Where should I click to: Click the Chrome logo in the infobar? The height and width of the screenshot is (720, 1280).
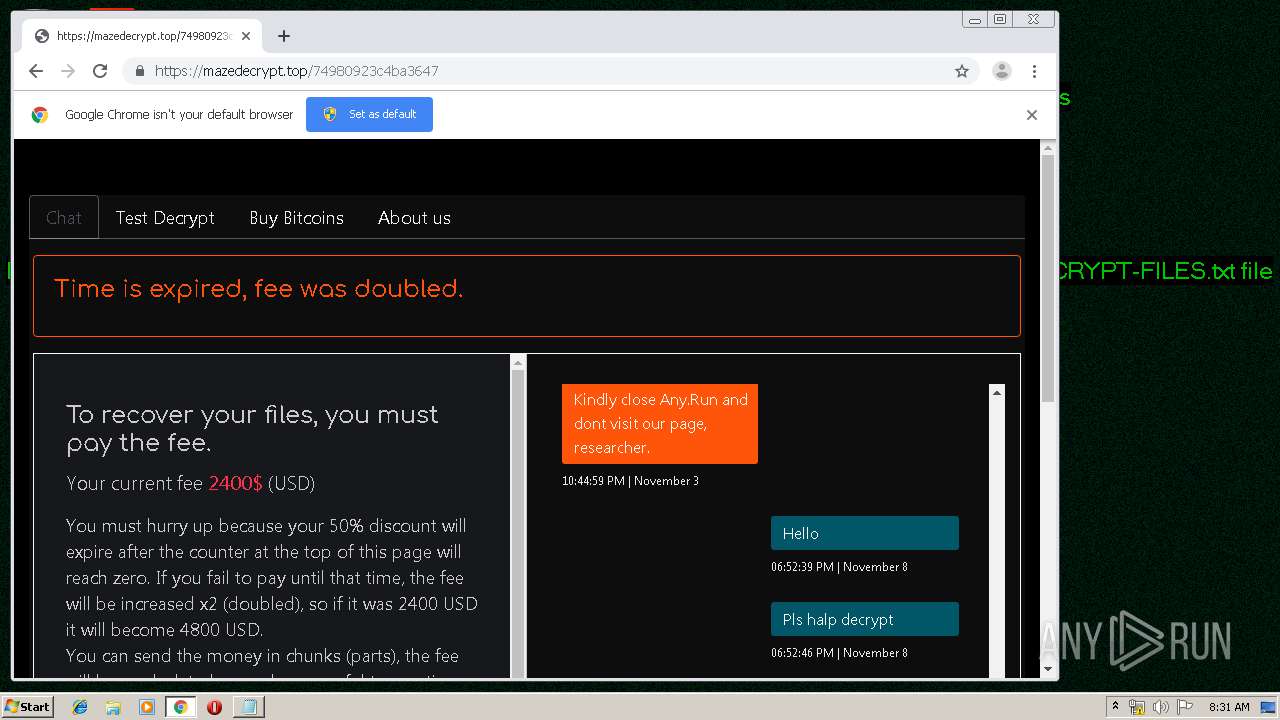(40, 114)
